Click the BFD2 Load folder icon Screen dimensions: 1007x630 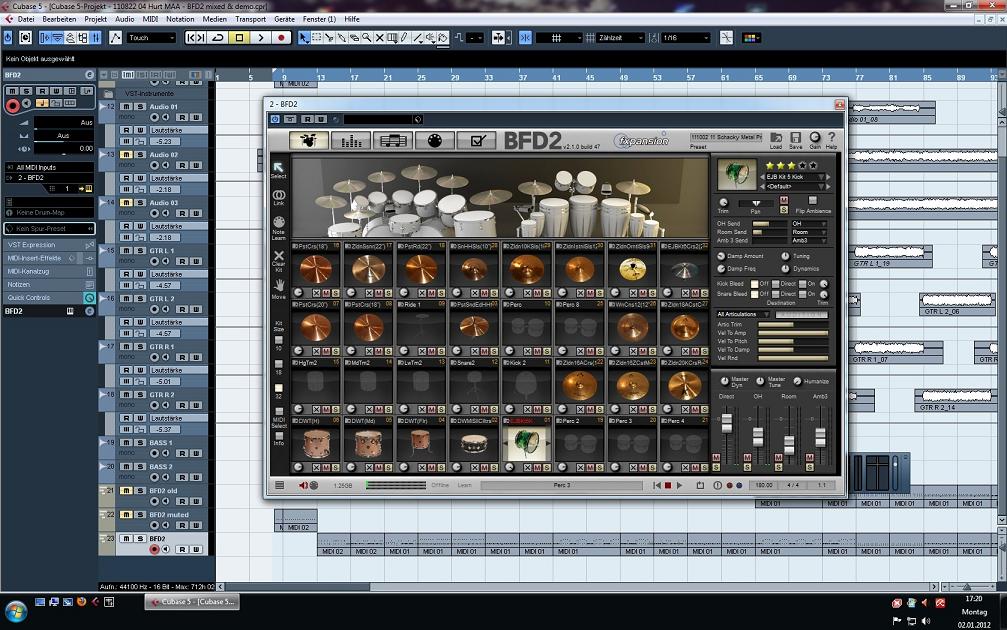[776, 137]
